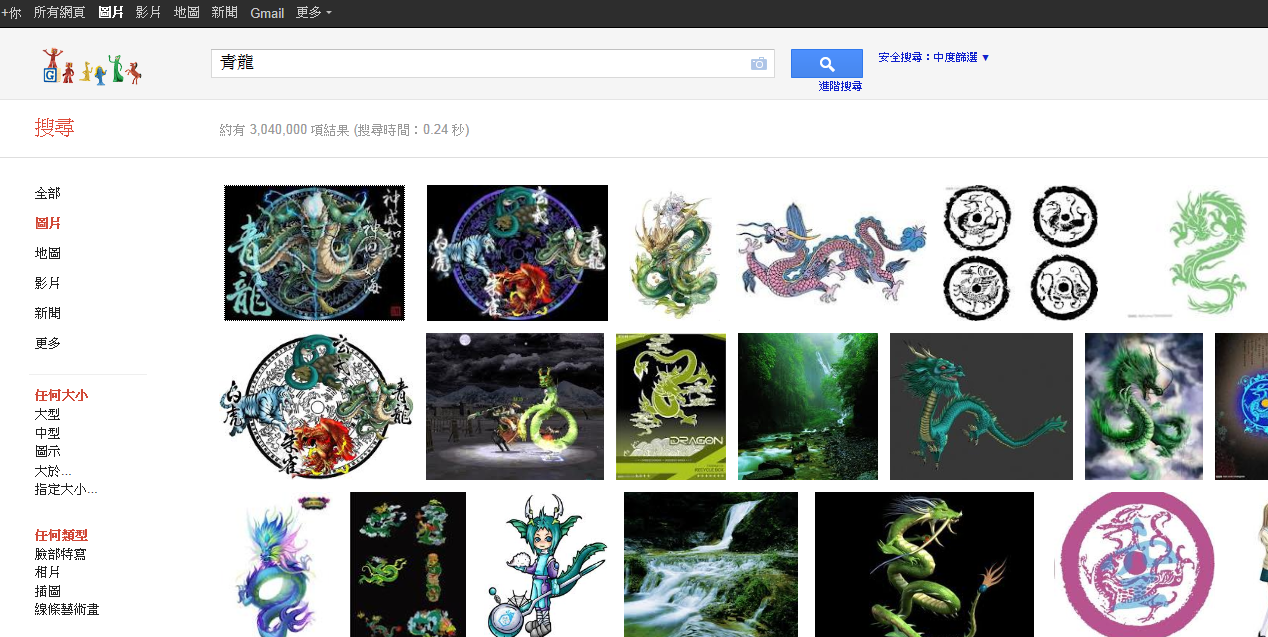
Task: Select 地圖 in the left sidebar
Action: [48, 253]
